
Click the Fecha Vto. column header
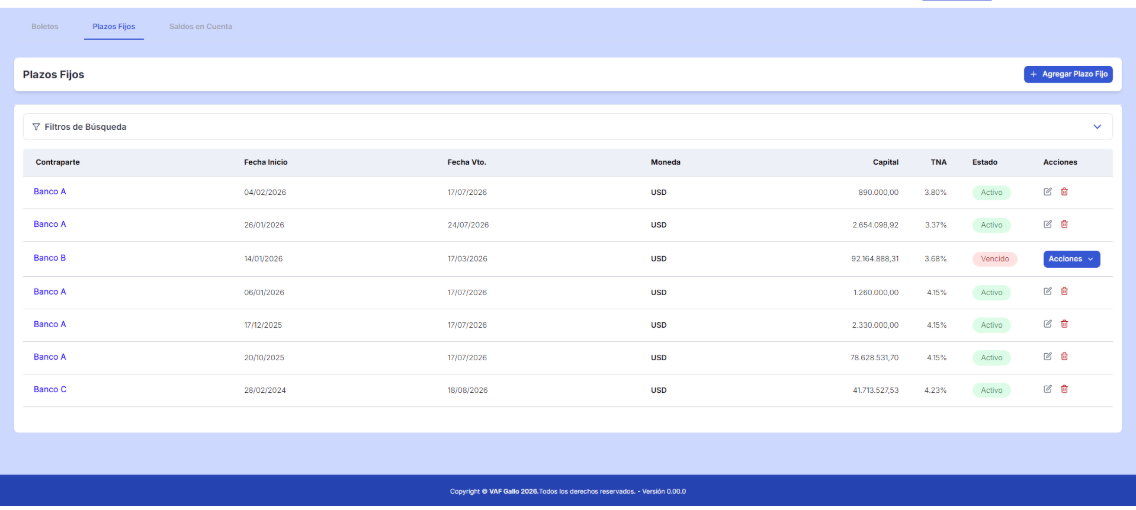[467, 162]
